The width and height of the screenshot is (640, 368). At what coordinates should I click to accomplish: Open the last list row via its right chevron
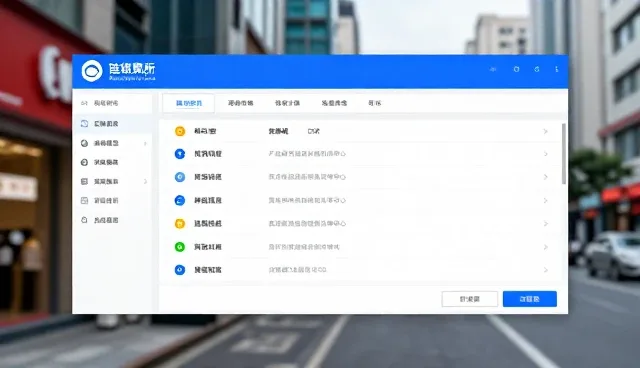point(545,270)
